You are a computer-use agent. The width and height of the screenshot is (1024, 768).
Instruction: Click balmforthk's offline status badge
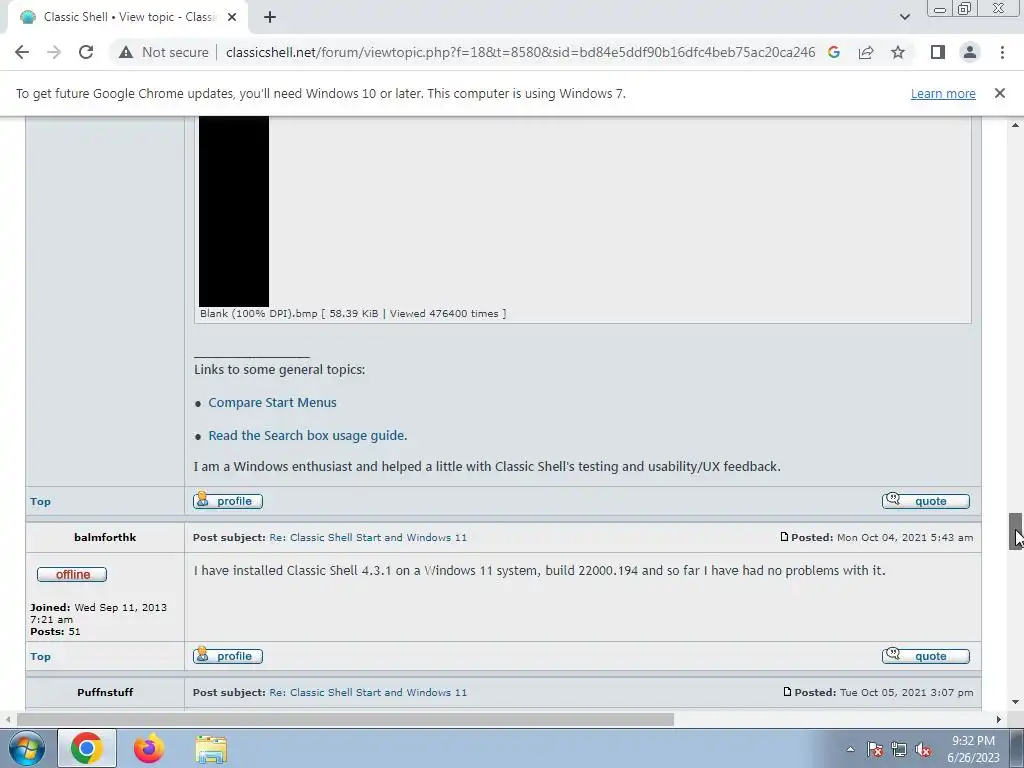click(x=72, y=575)
